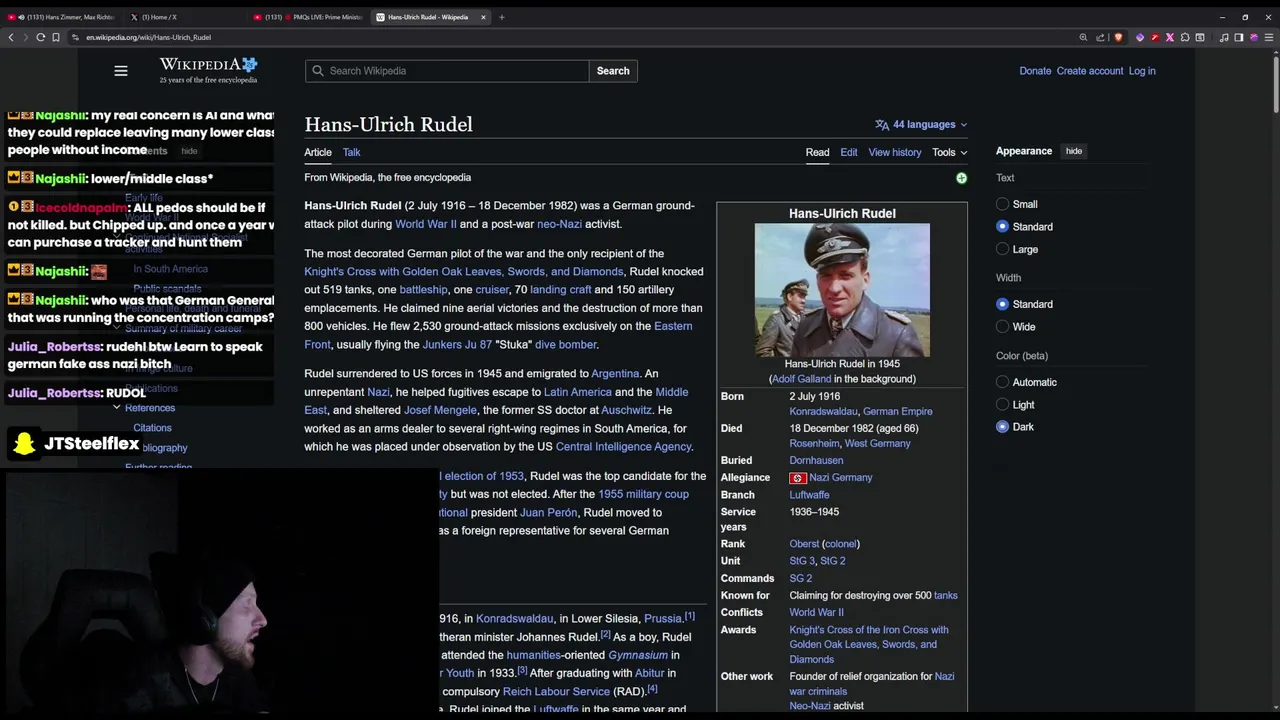
Task: Select Large text size
Action: 1003,249
